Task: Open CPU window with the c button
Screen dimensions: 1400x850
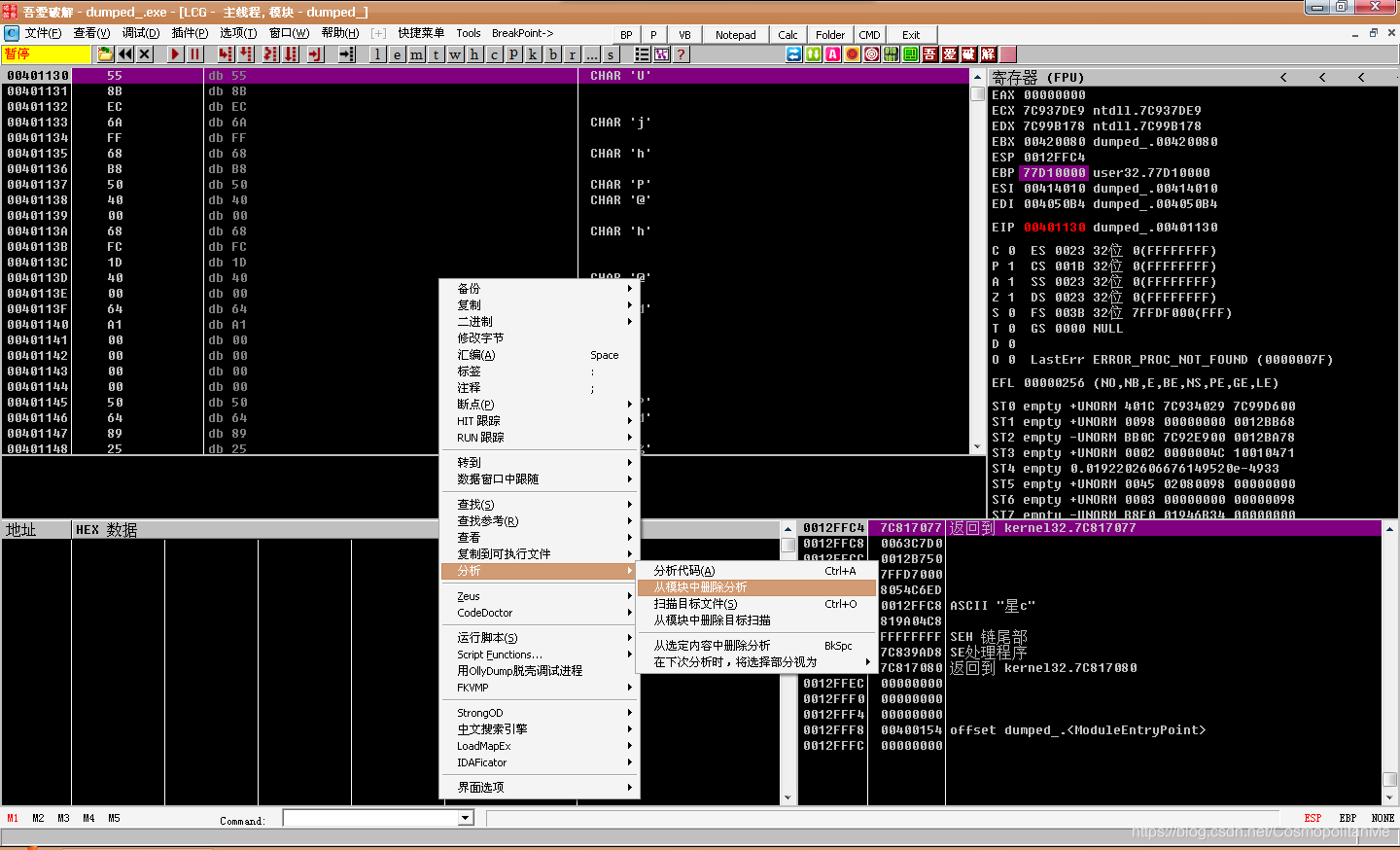Action: click(x=494, y=54)
